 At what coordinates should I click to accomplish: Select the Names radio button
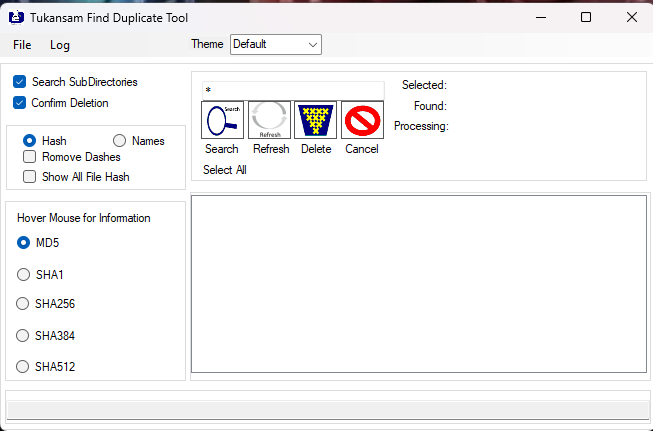(120, 141)
